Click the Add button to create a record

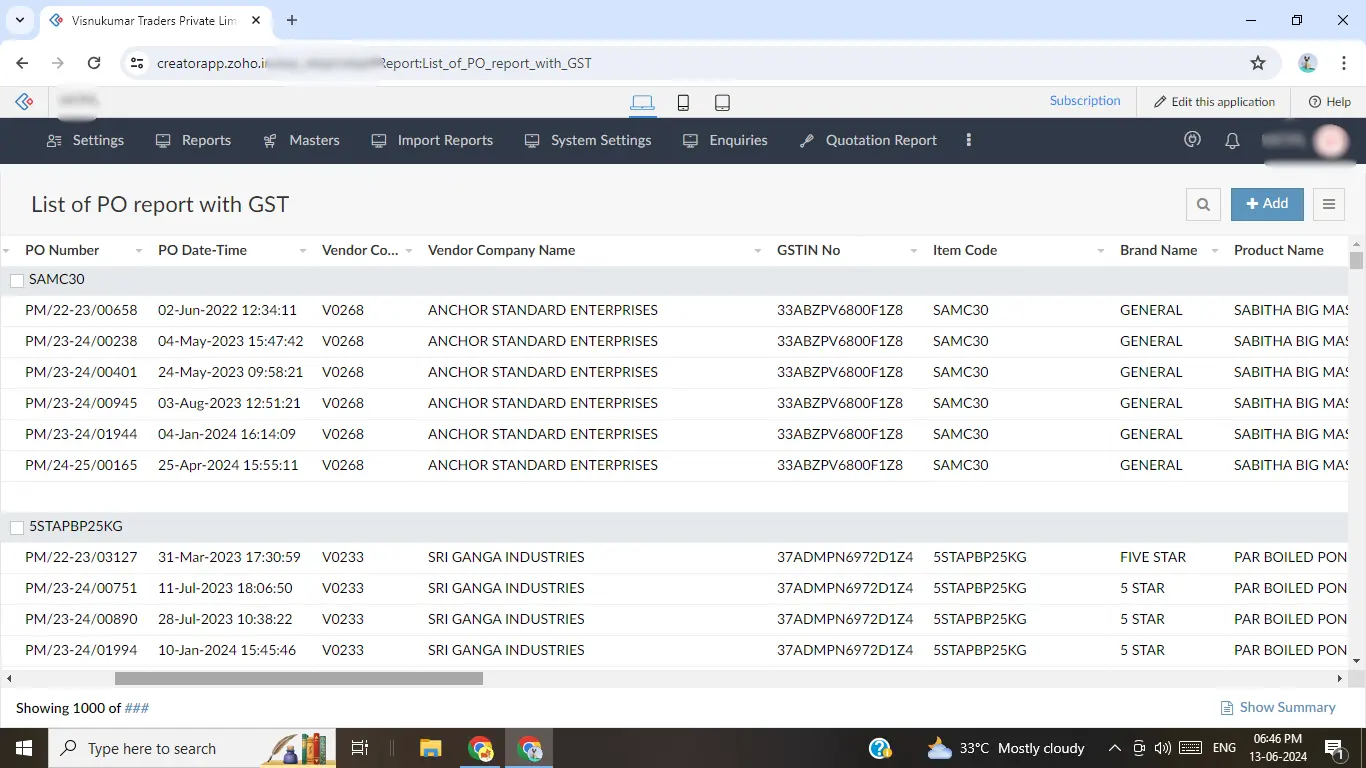point(1266,204)
